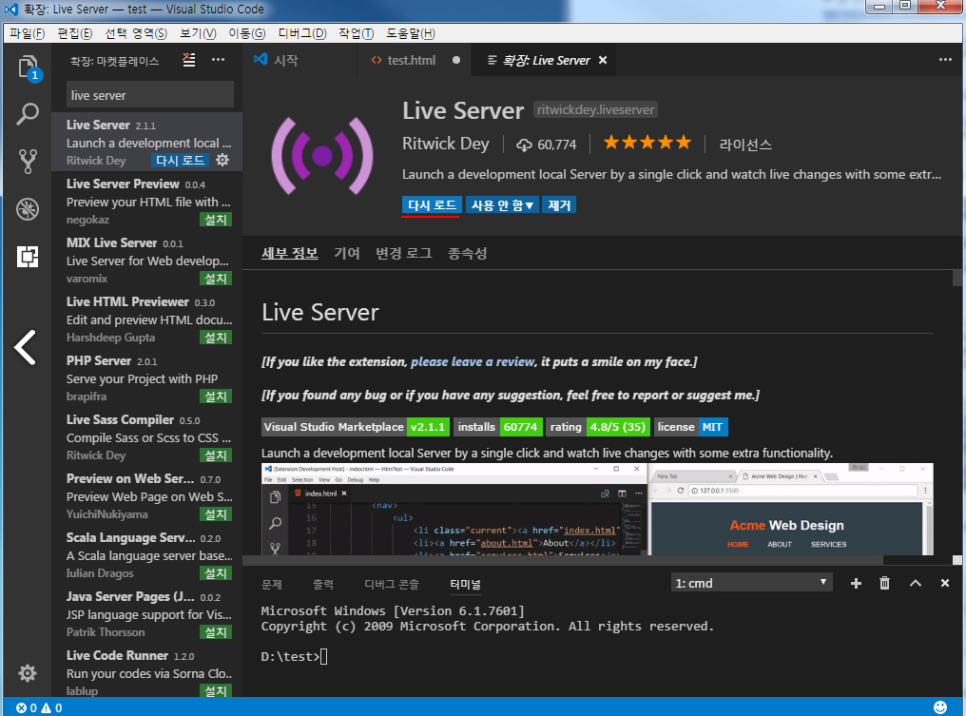966x716 pixels.
Task: Clear the extensions search results icon
Action: click(189, 60)
